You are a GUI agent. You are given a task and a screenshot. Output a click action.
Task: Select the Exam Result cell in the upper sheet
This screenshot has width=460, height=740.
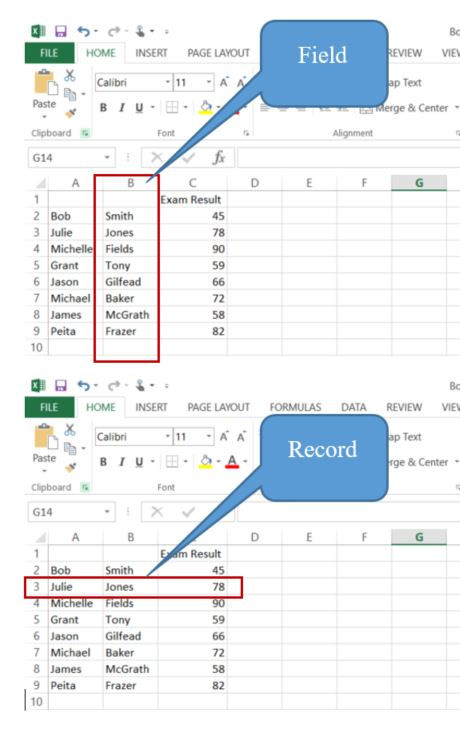point(192,200)
